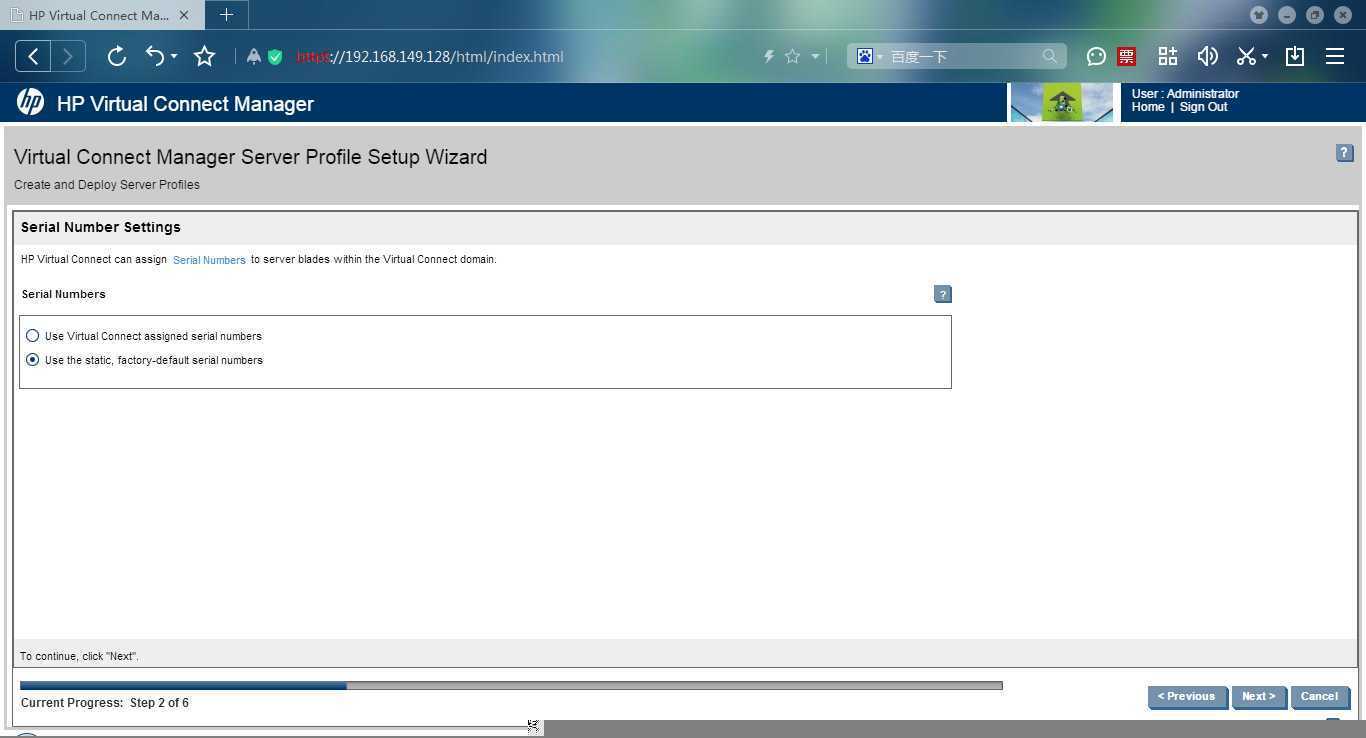This screenshot has width=1366, height=738.
Task: Go forward with the browser forward arrow
Action: pyautogui.click(x=68, y=57)
